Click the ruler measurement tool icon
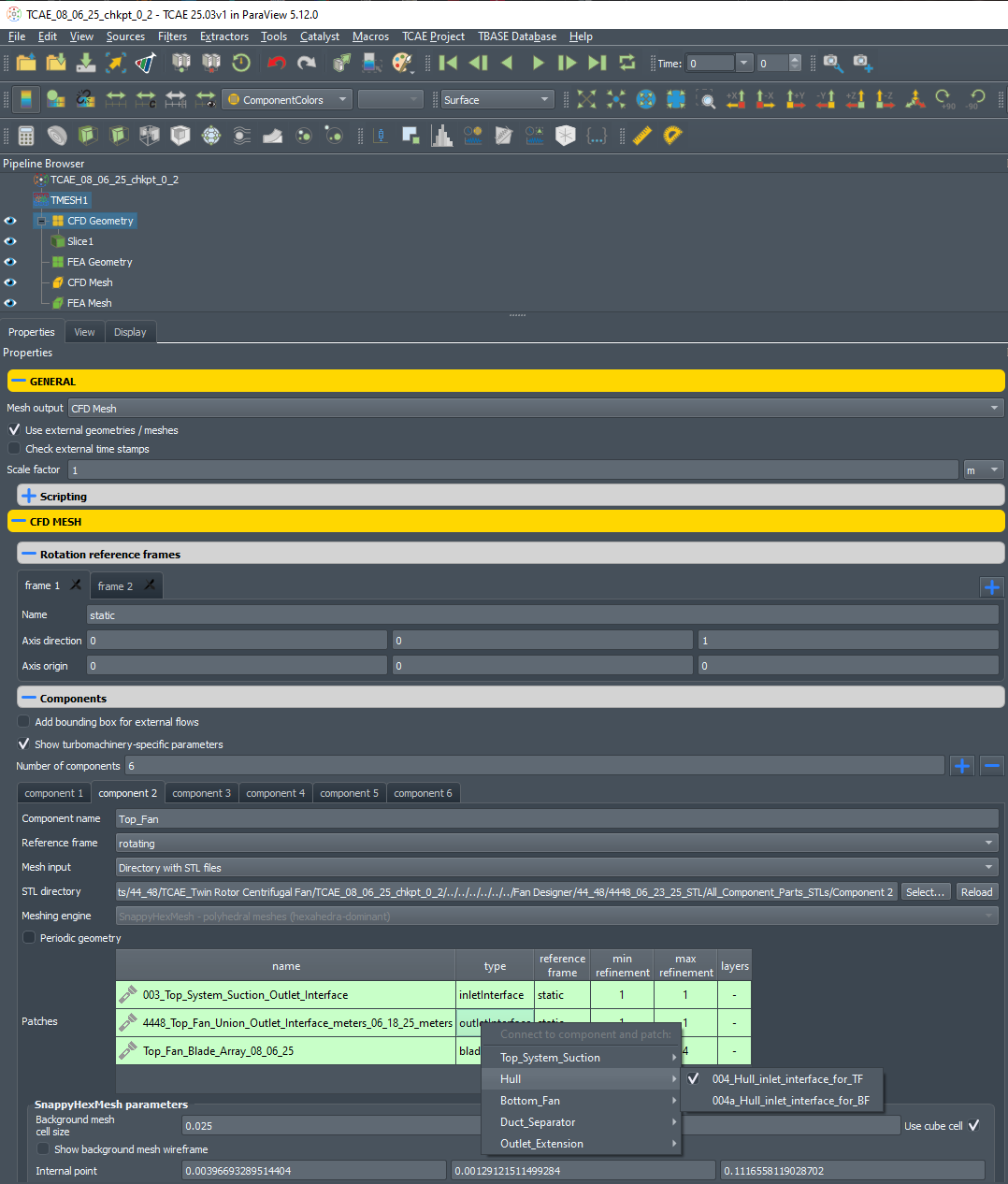 click(642, 136)
